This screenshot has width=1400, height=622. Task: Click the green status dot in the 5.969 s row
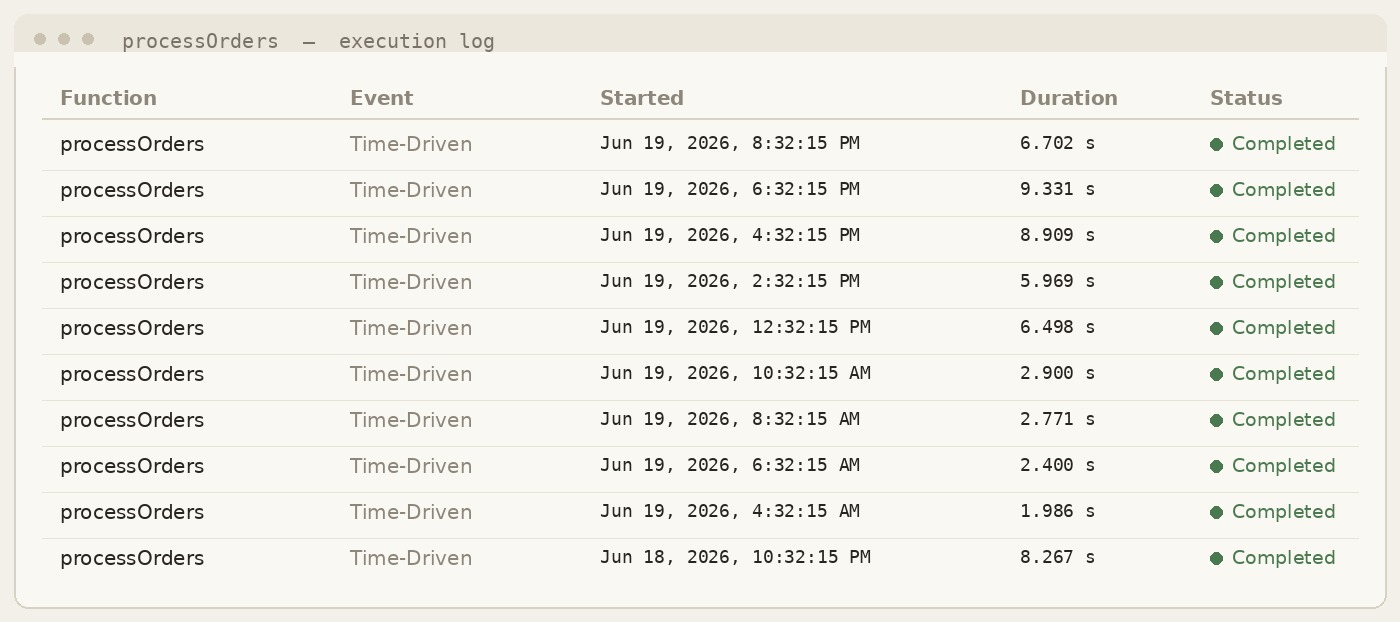[1216, 282]
